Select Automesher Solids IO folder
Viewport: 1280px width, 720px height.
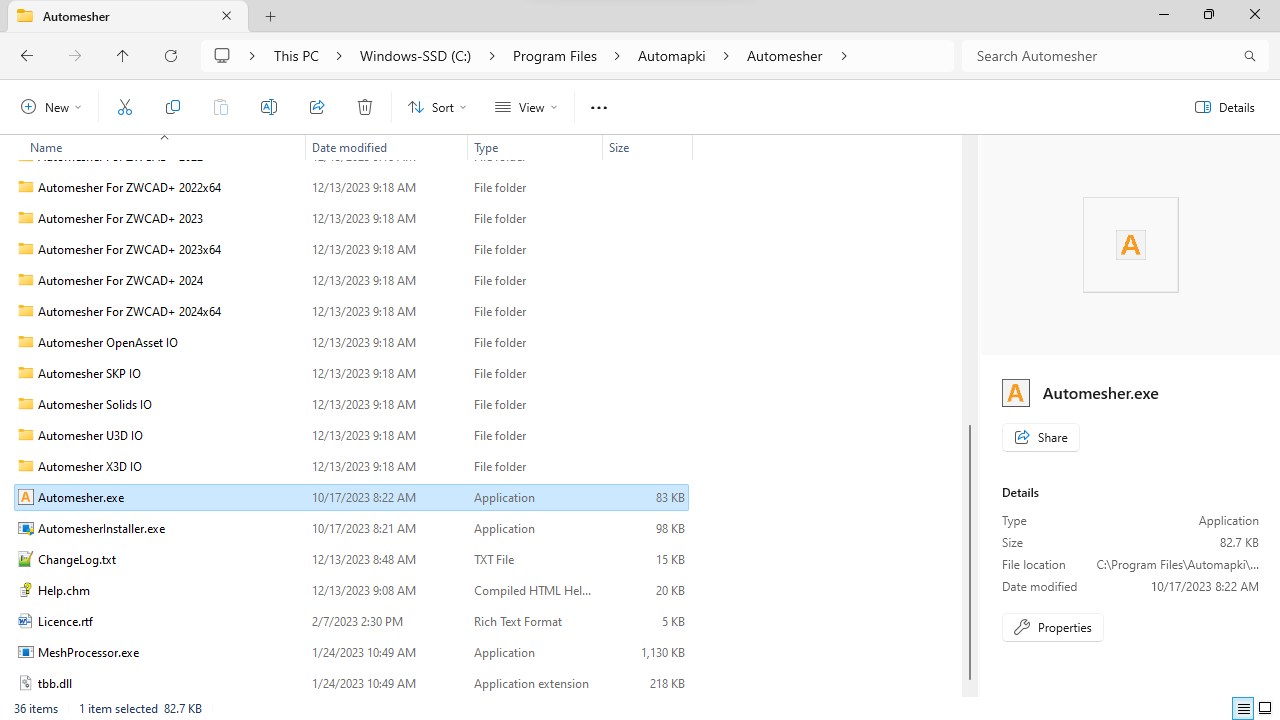click(351, 404)
